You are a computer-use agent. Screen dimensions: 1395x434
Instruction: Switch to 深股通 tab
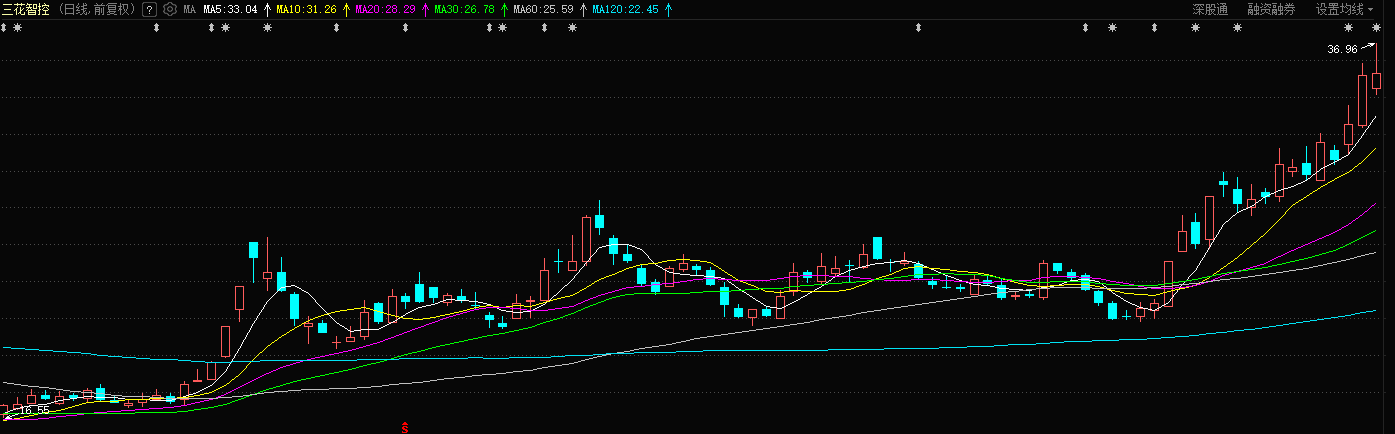click(x=1210, y=9)
